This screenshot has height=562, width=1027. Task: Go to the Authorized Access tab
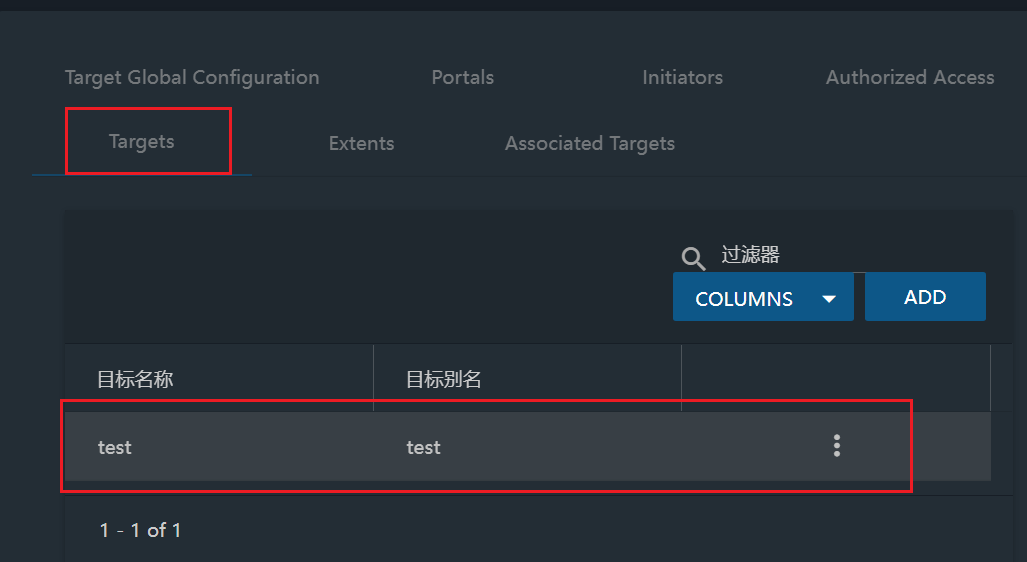910,77
